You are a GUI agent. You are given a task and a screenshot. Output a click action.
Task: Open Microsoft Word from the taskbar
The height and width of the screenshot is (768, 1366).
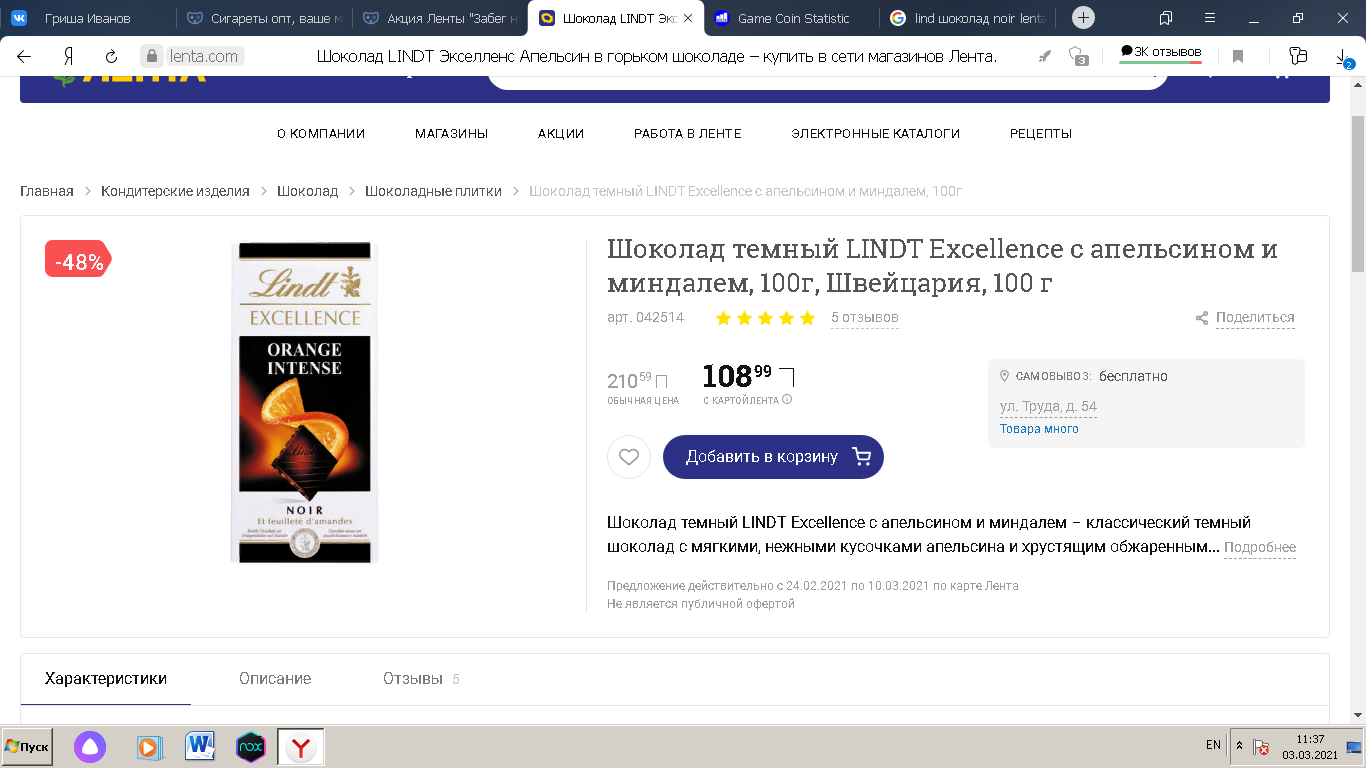tap(200, 747)
